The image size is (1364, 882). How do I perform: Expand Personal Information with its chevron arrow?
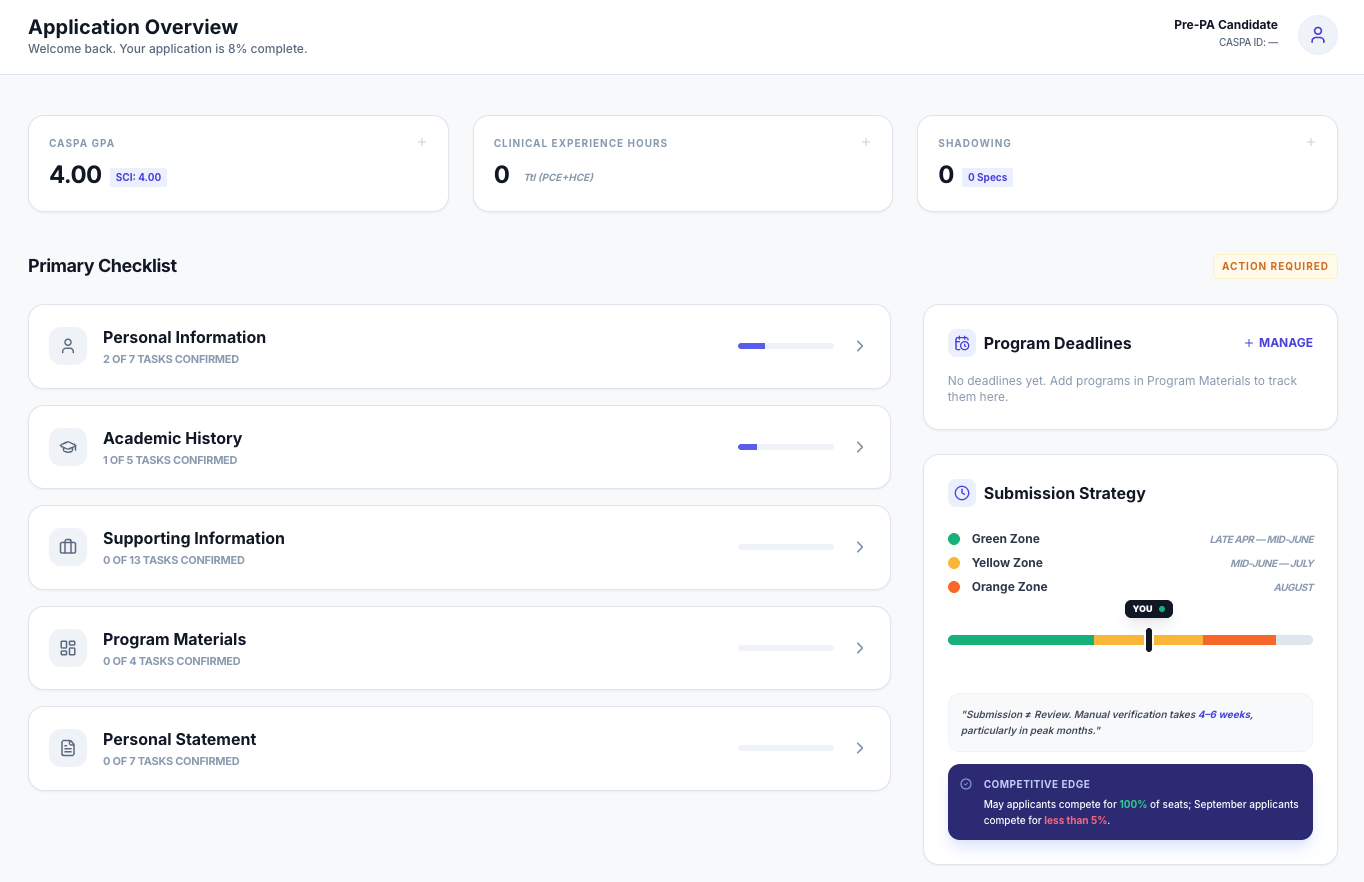coord(860,346)
